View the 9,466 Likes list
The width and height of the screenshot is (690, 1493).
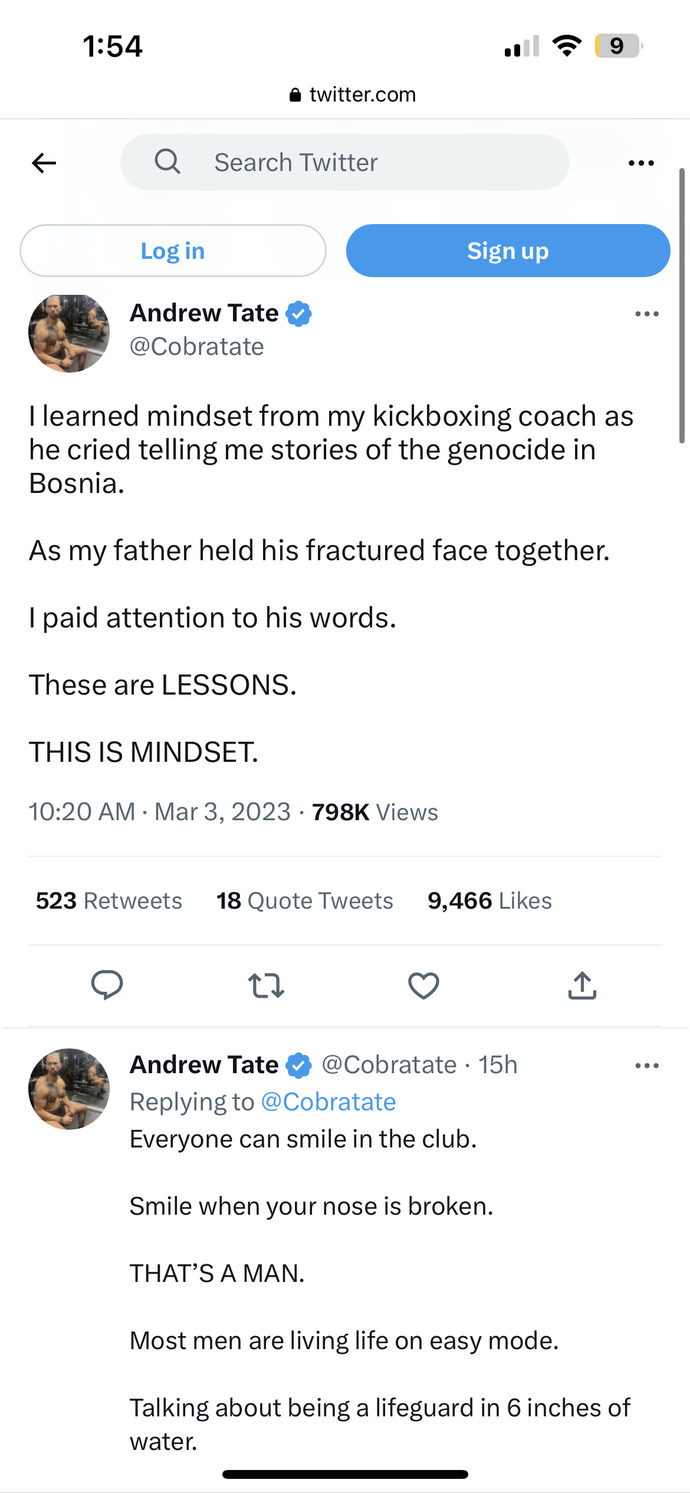click(x=490, y=901)
